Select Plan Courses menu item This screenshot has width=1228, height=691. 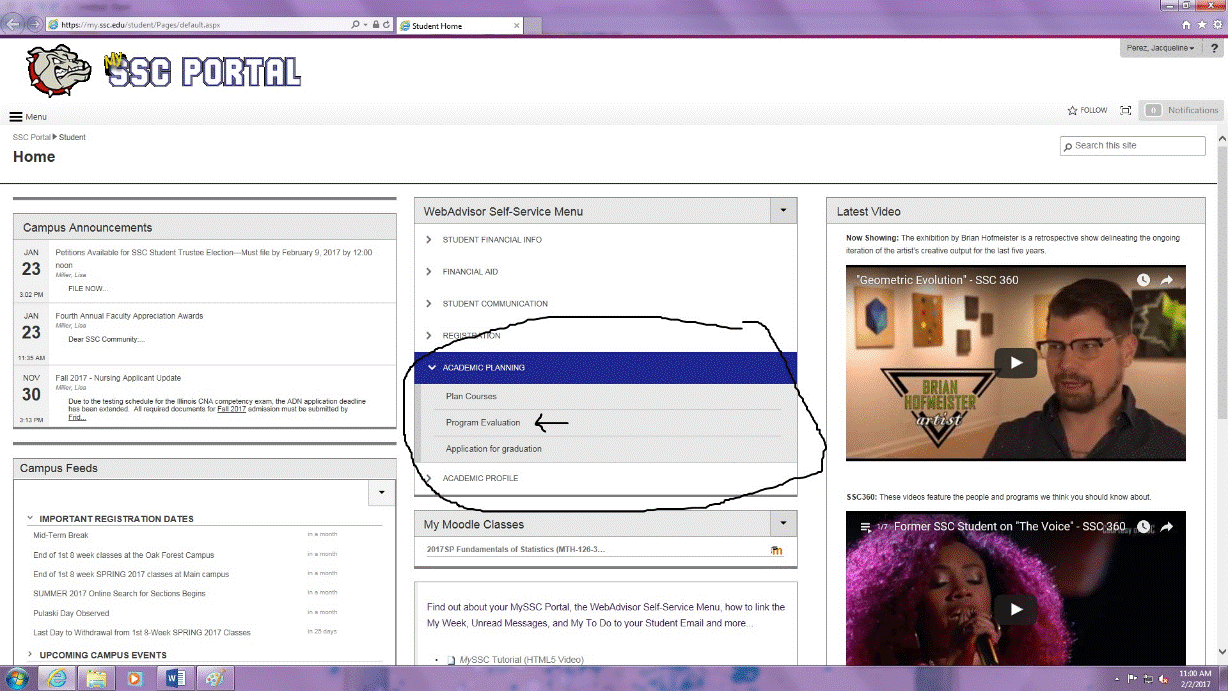coord(471,397)
